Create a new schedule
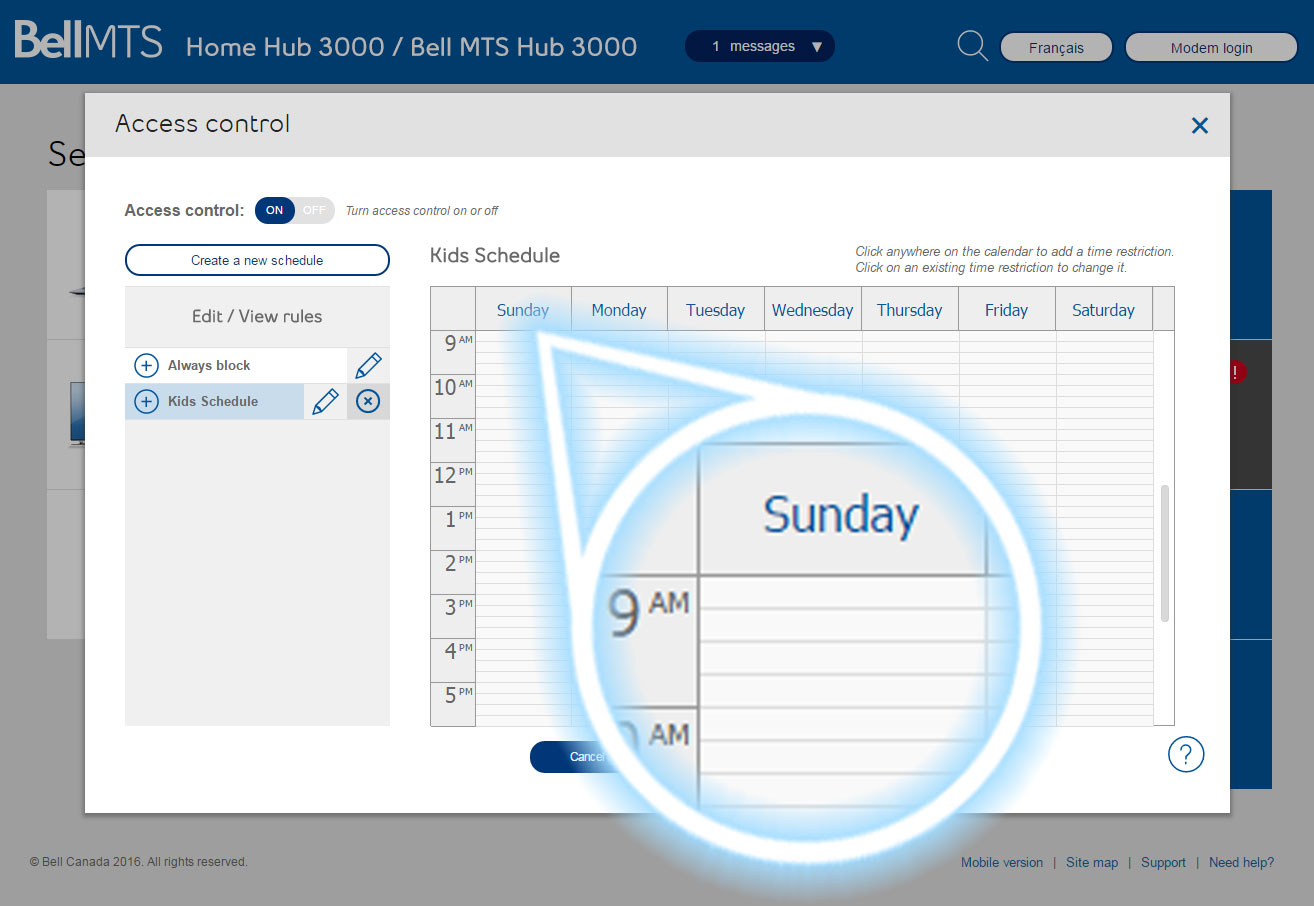 257,260
